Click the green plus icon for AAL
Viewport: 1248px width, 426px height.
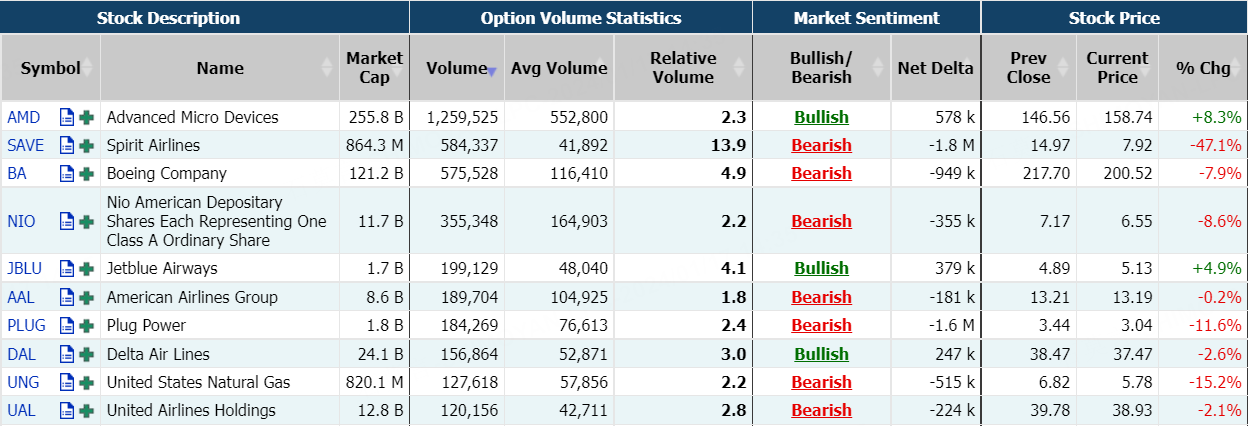coord(87,297)
